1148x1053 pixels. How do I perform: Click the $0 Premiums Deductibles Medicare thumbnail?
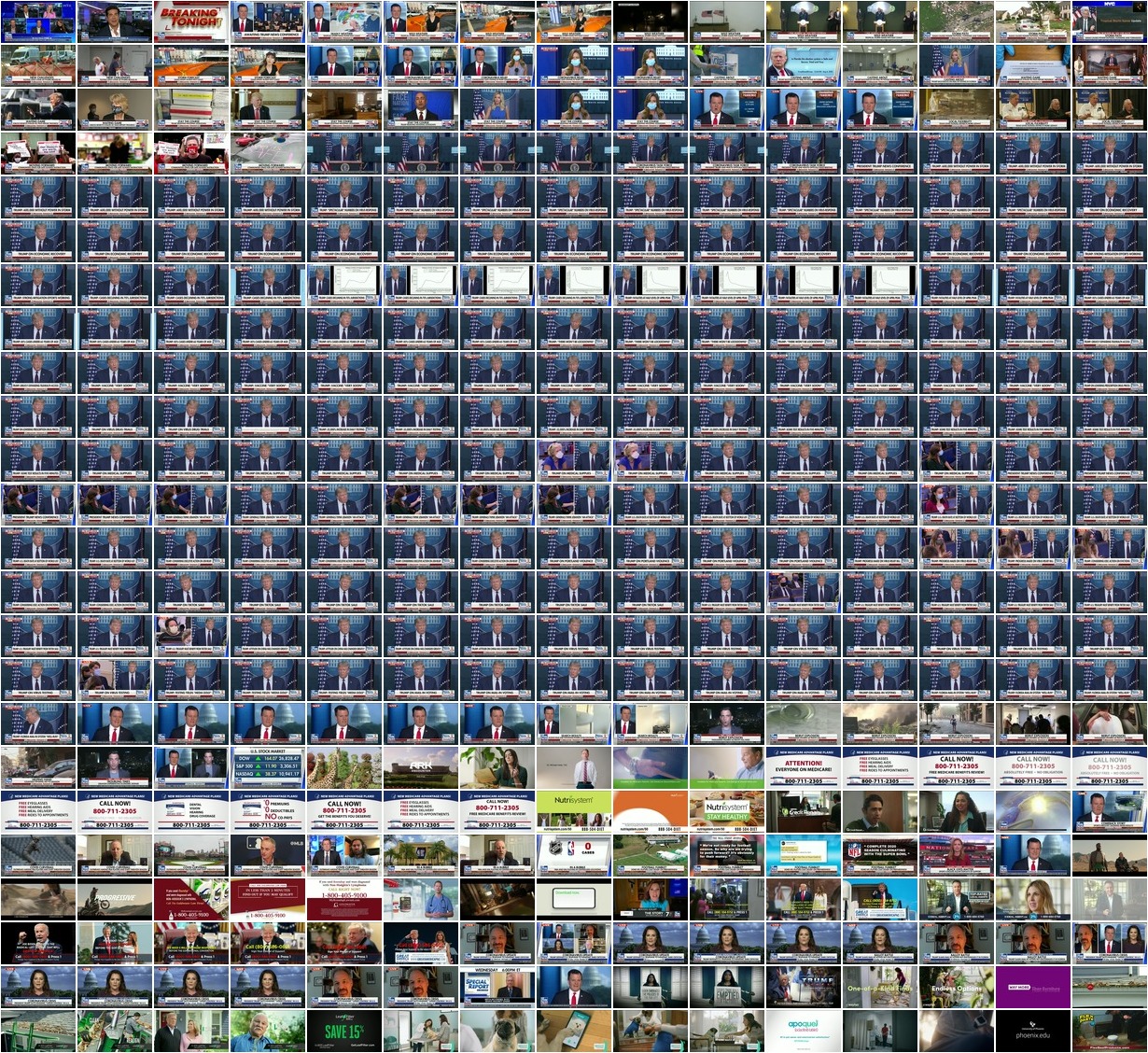pyautogui.click(x=267, y=810)
